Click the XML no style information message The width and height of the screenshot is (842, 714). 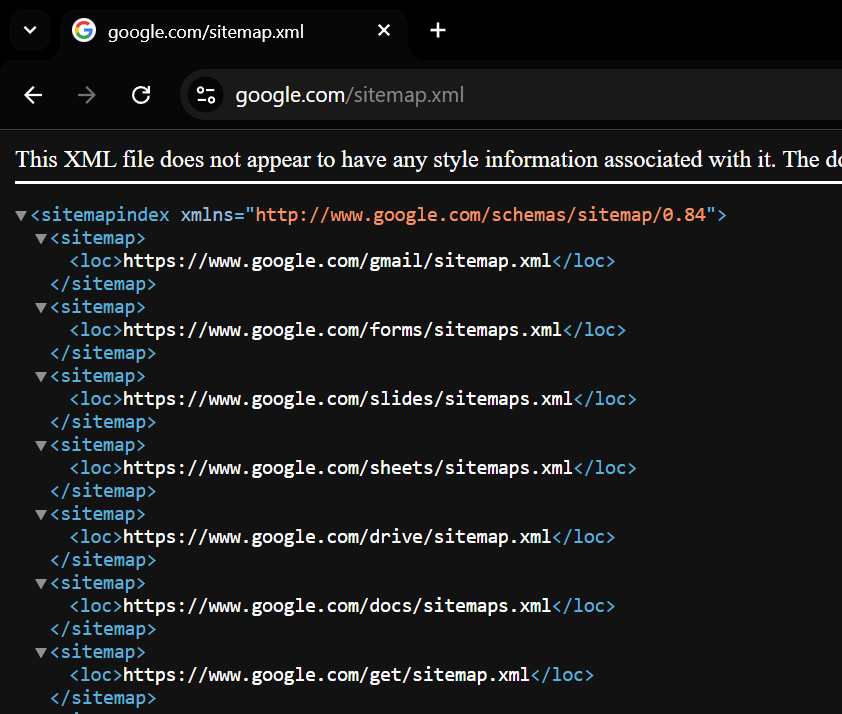429,159
